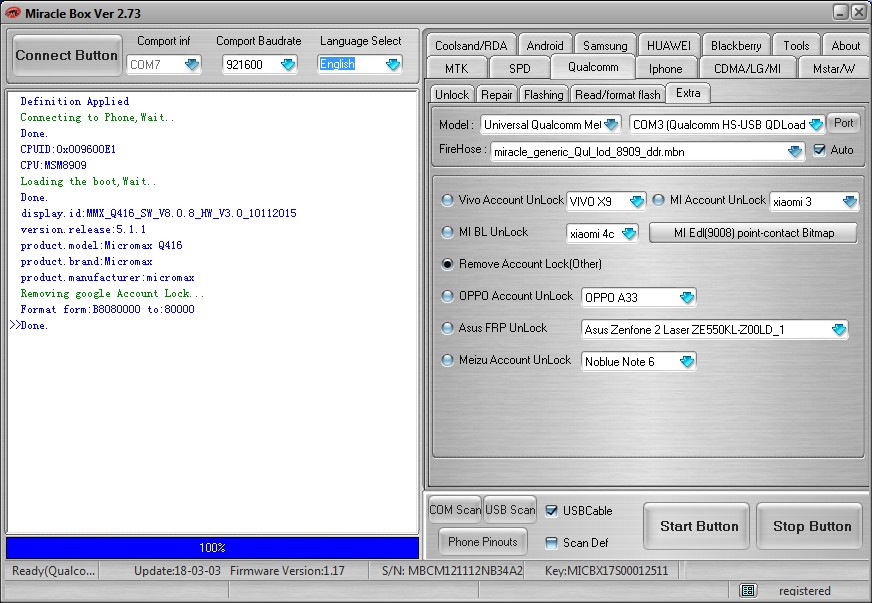
Task: Click the USB Scan button
Action: point(510,510)
